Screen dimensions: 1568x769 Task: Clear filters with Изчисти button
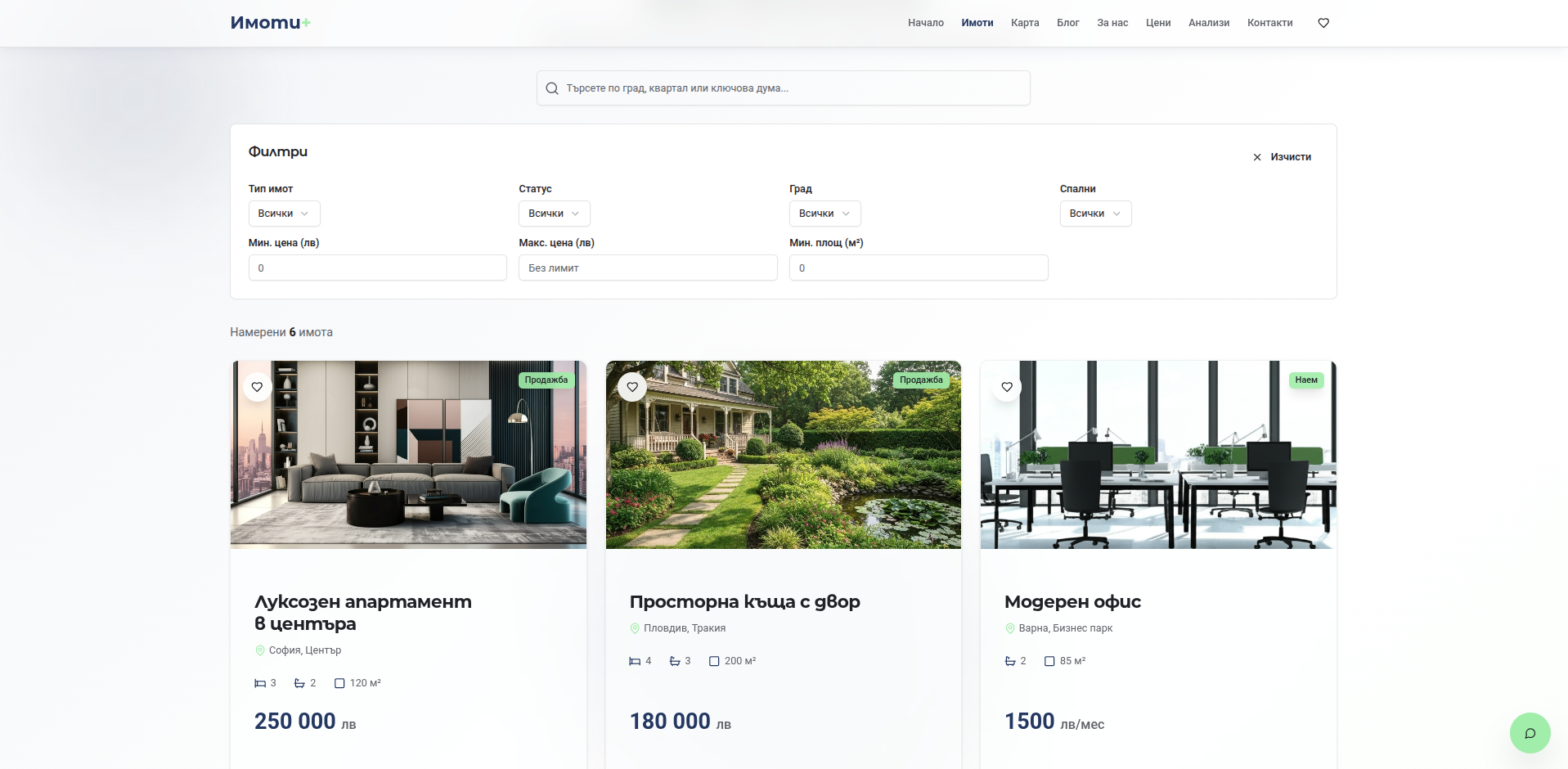point(1282,157)
